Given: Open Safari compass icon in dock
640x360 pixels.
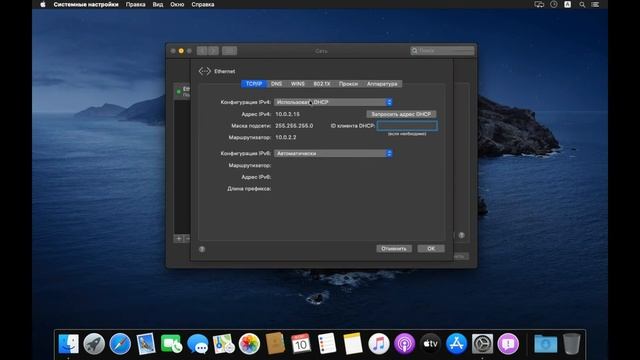Looking at the screenshot, I should 120,344.
